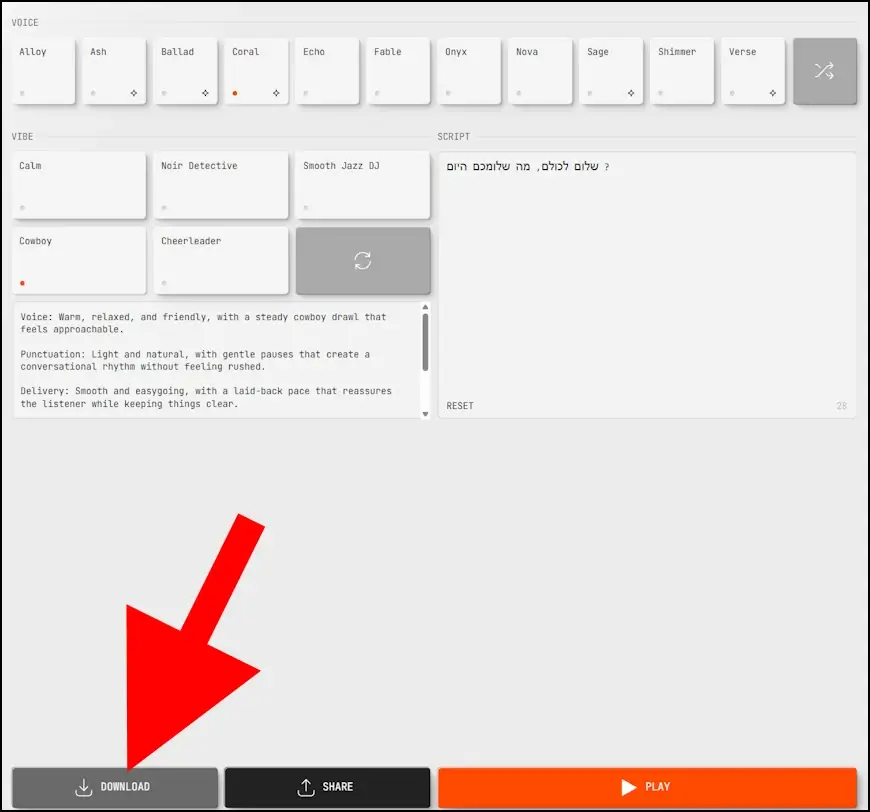Pick the Smooth Jazz DJ vibe
This screenshot has width=870, height=812.
[x=363, y=185]
